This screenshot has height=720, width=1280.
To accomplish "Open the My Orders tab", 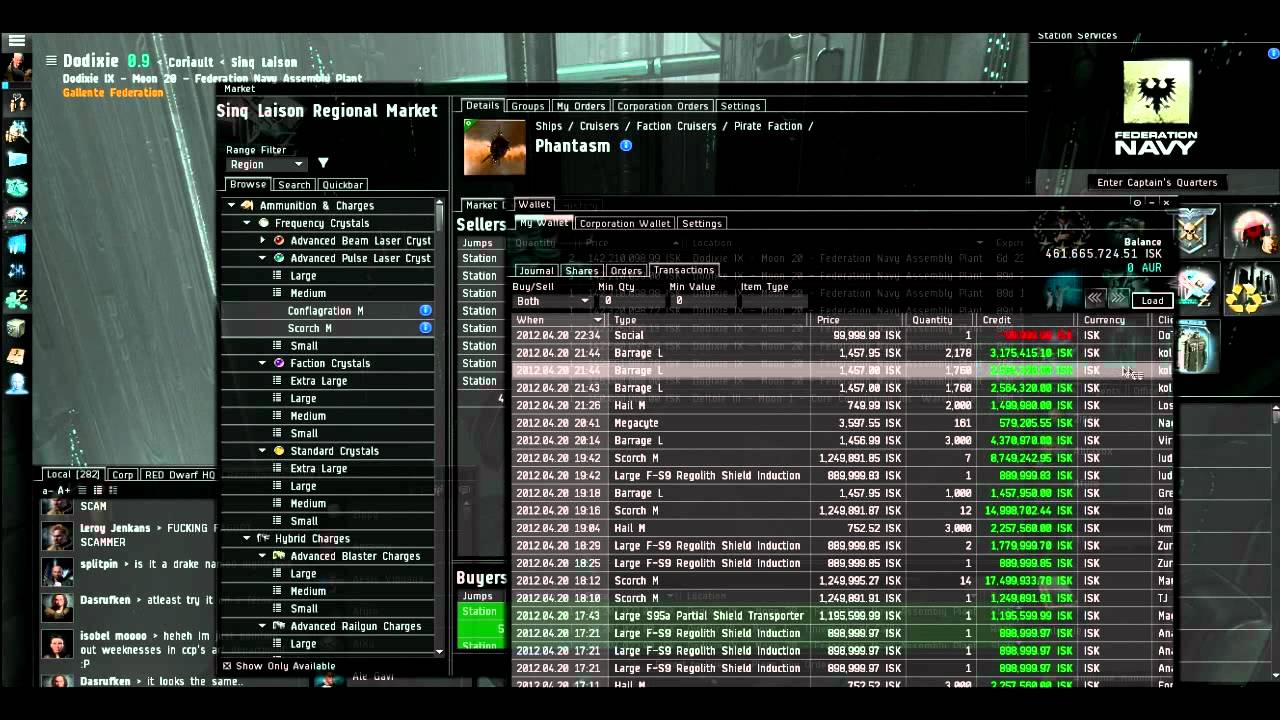I will pyautogui.click(x=580, y=106).
